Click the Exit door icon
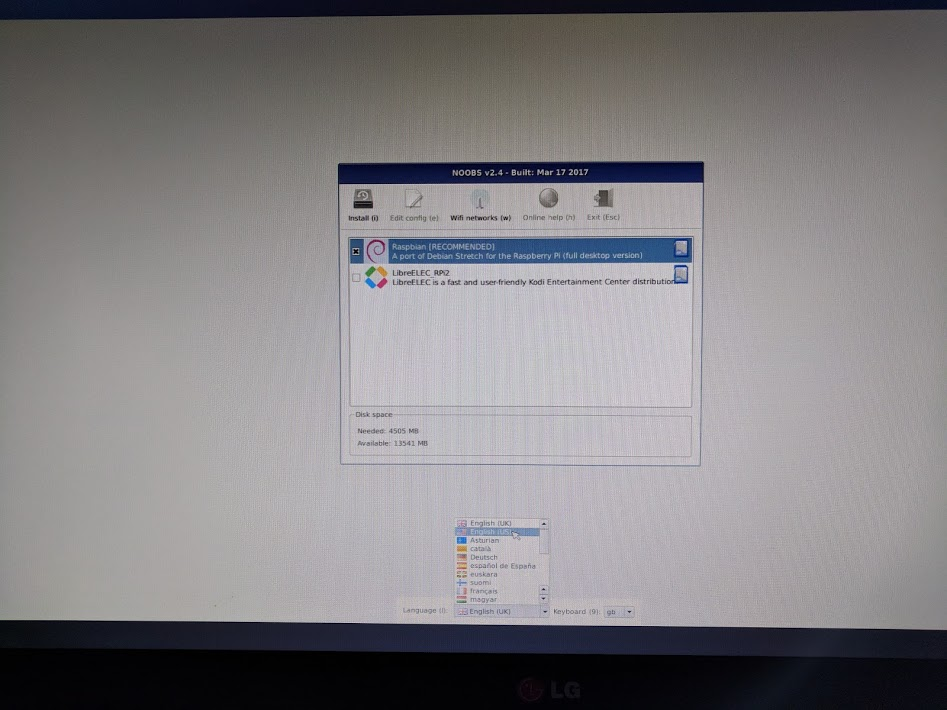Viewport: 947px width, 710px height. [603, 200]
